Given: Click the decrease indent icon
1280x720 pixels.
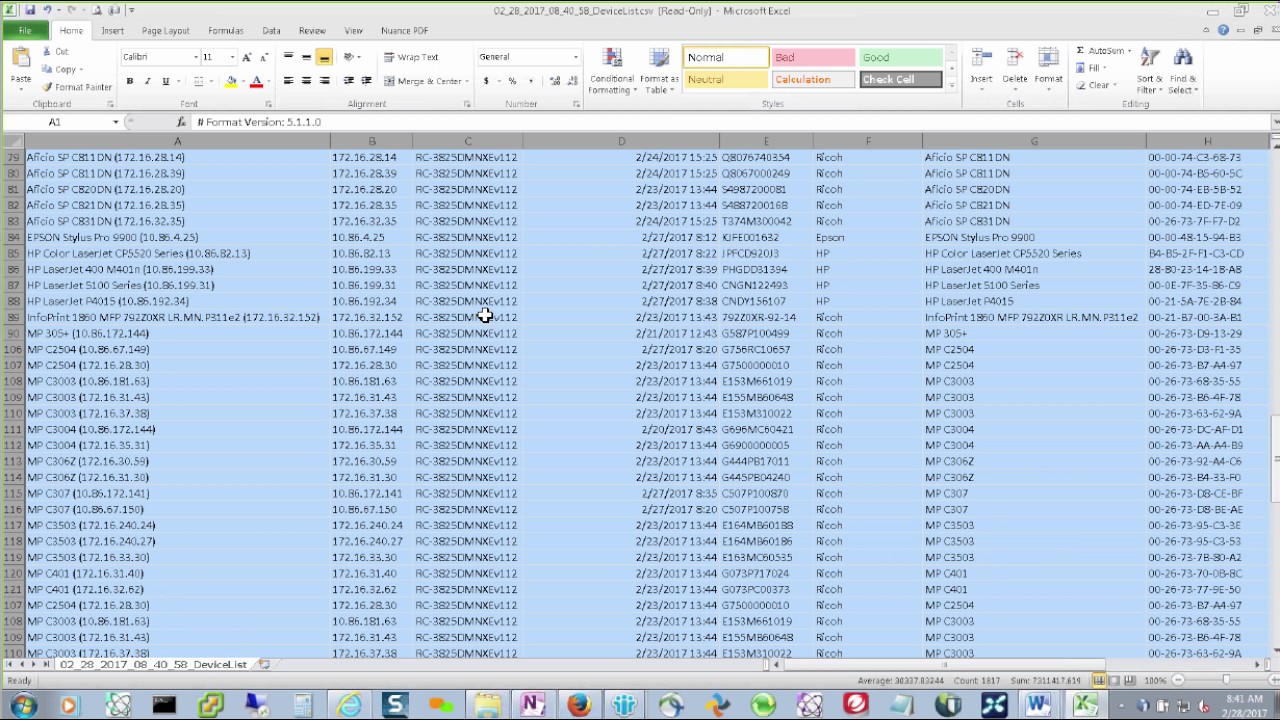Looking at the screenshot, I should [x=348, y=81].
